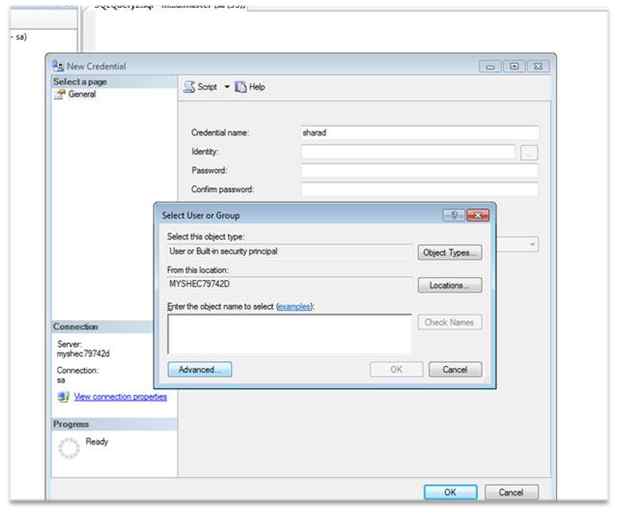This screenshot has height=514, width=618.
Task: Open the examples link
Action: (x=294, y=306)
